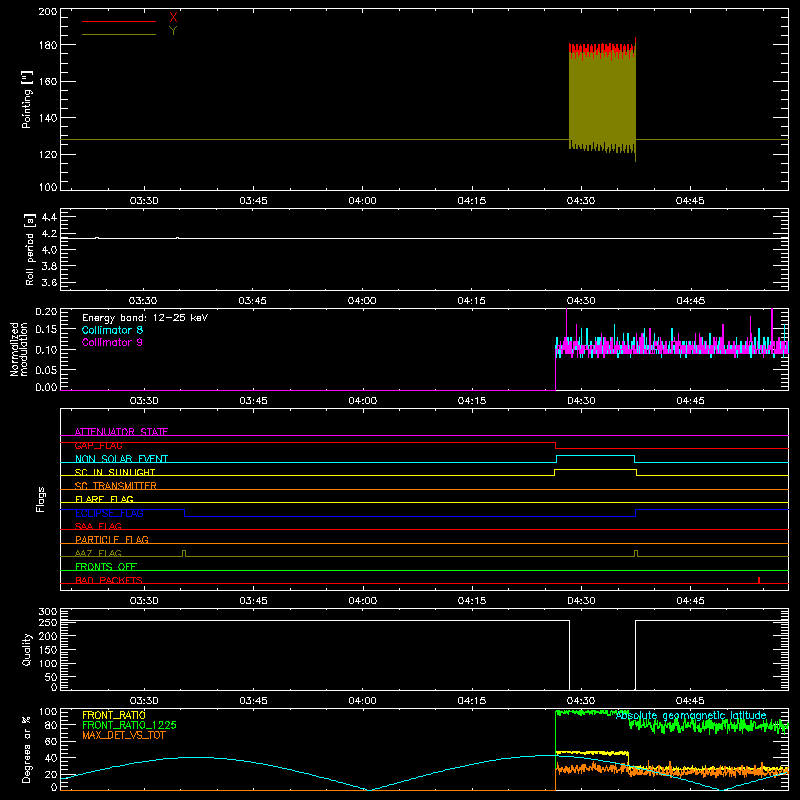This screenshot has width=800, height=800.
Task: Click '04:15' time label under Flags plot
Action: point(471,601)
